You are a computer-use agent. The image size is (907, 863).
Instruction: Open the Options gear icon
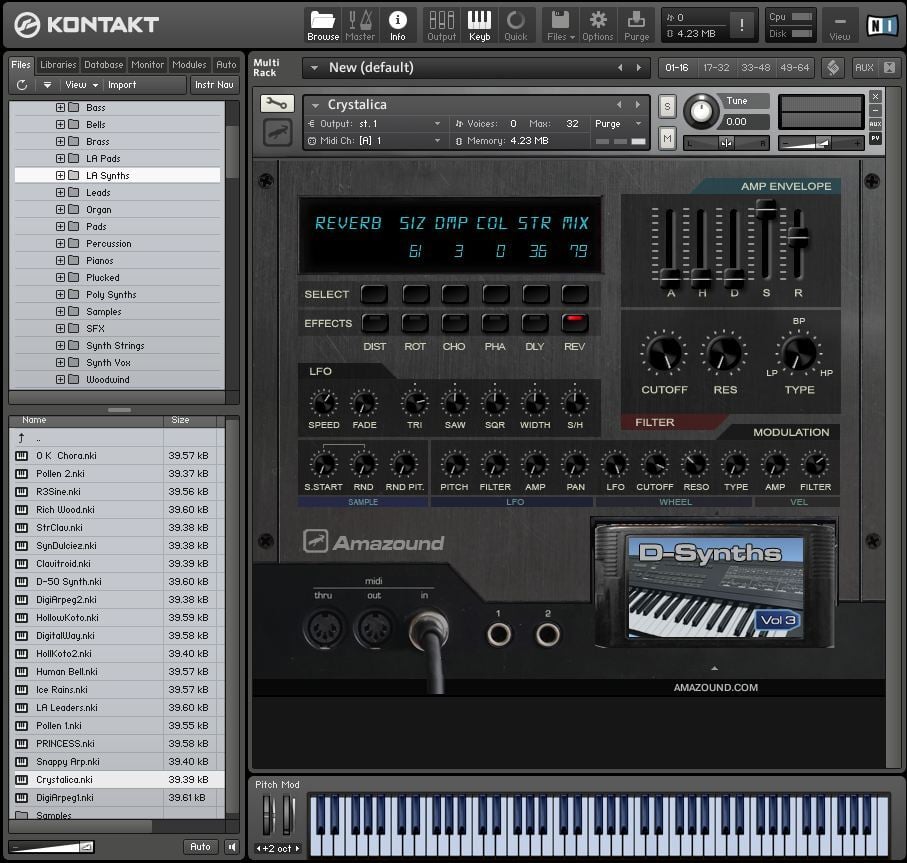(x=598, y=25)
